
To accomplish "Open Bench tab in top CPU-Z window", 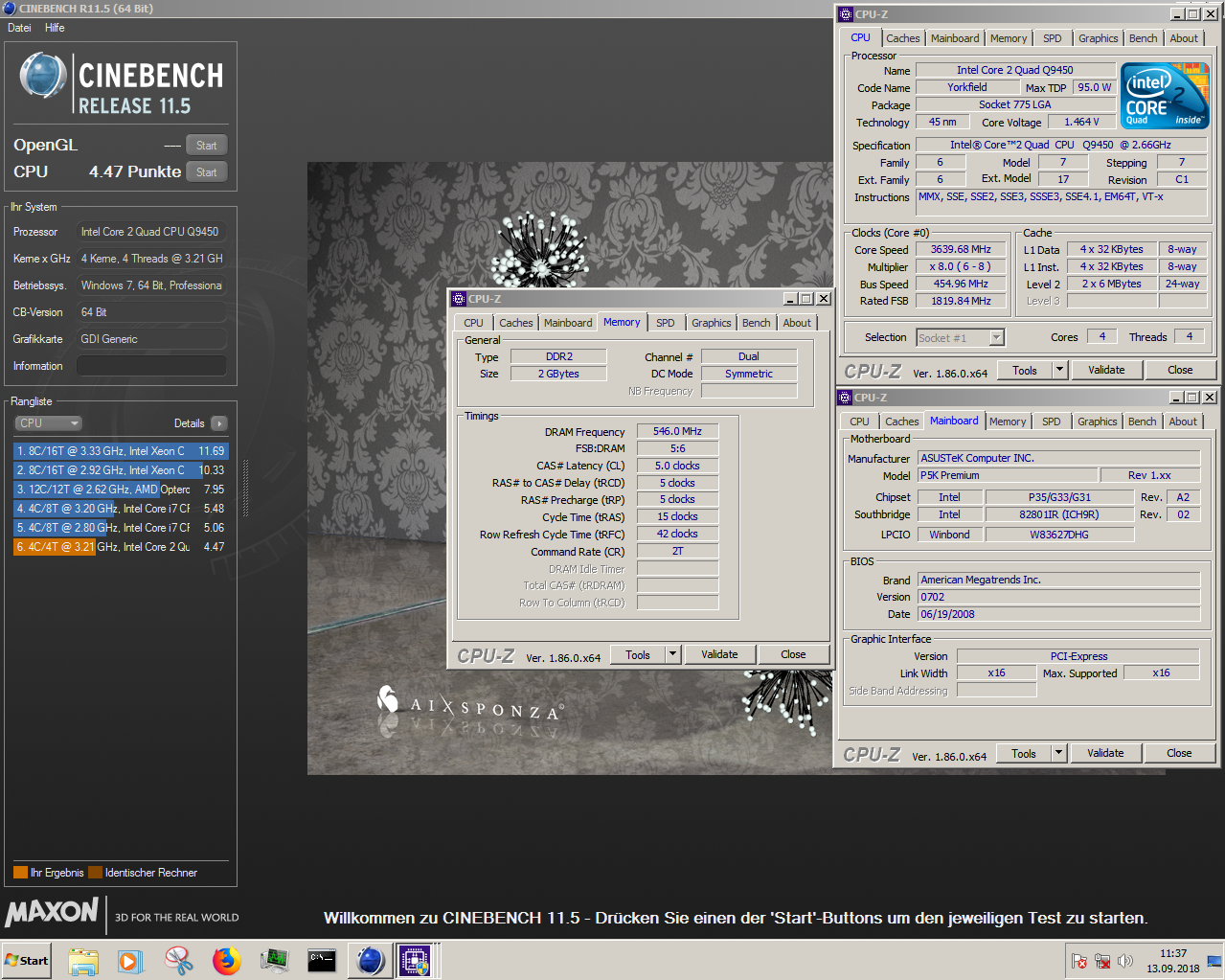I will tap(1143, 38).
